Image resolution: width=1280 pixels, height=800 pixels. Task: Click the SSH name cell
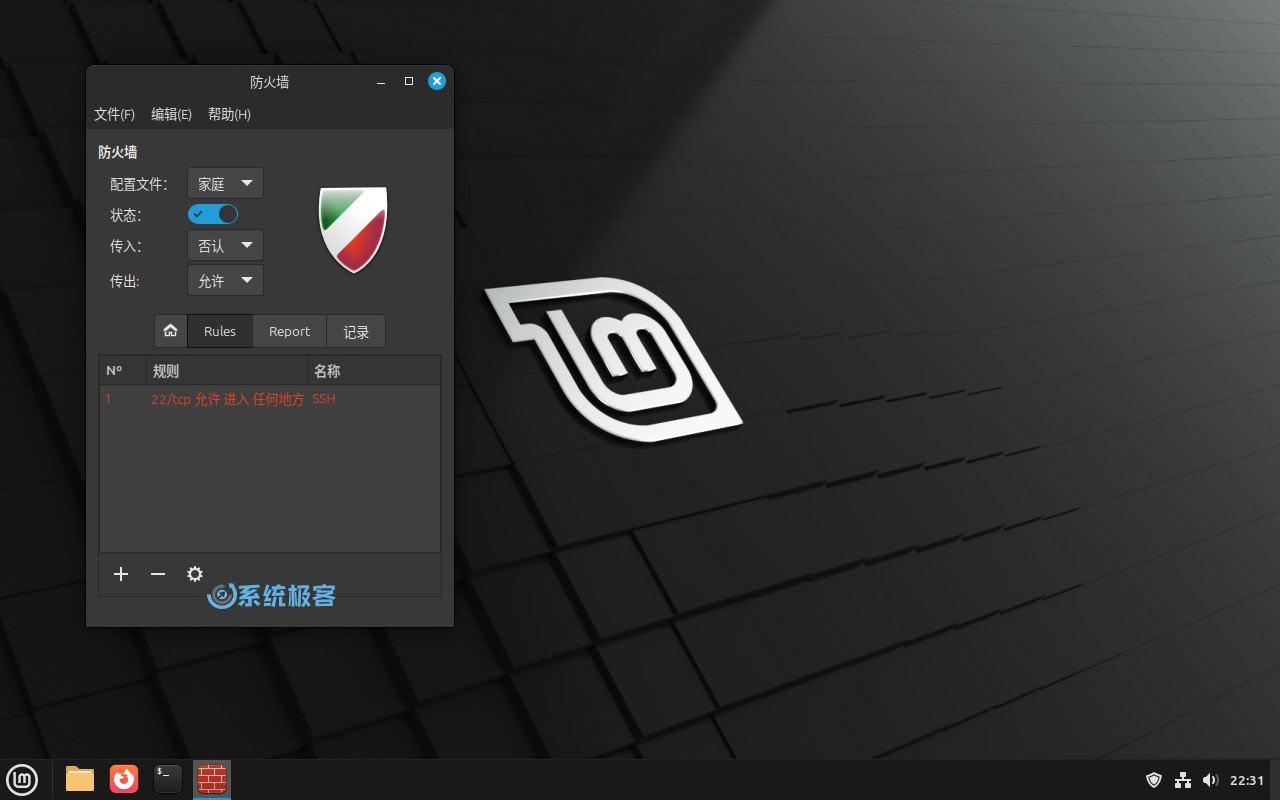tap(324, 399)
